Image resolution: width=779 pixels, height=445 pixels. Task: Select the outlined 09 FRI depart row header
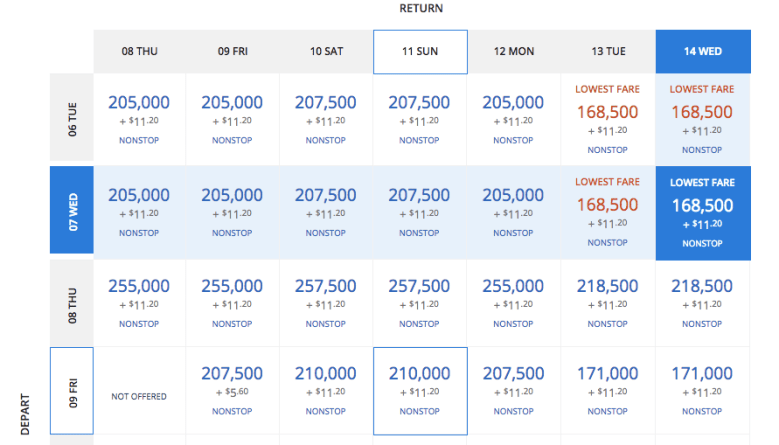click(72, 391)
